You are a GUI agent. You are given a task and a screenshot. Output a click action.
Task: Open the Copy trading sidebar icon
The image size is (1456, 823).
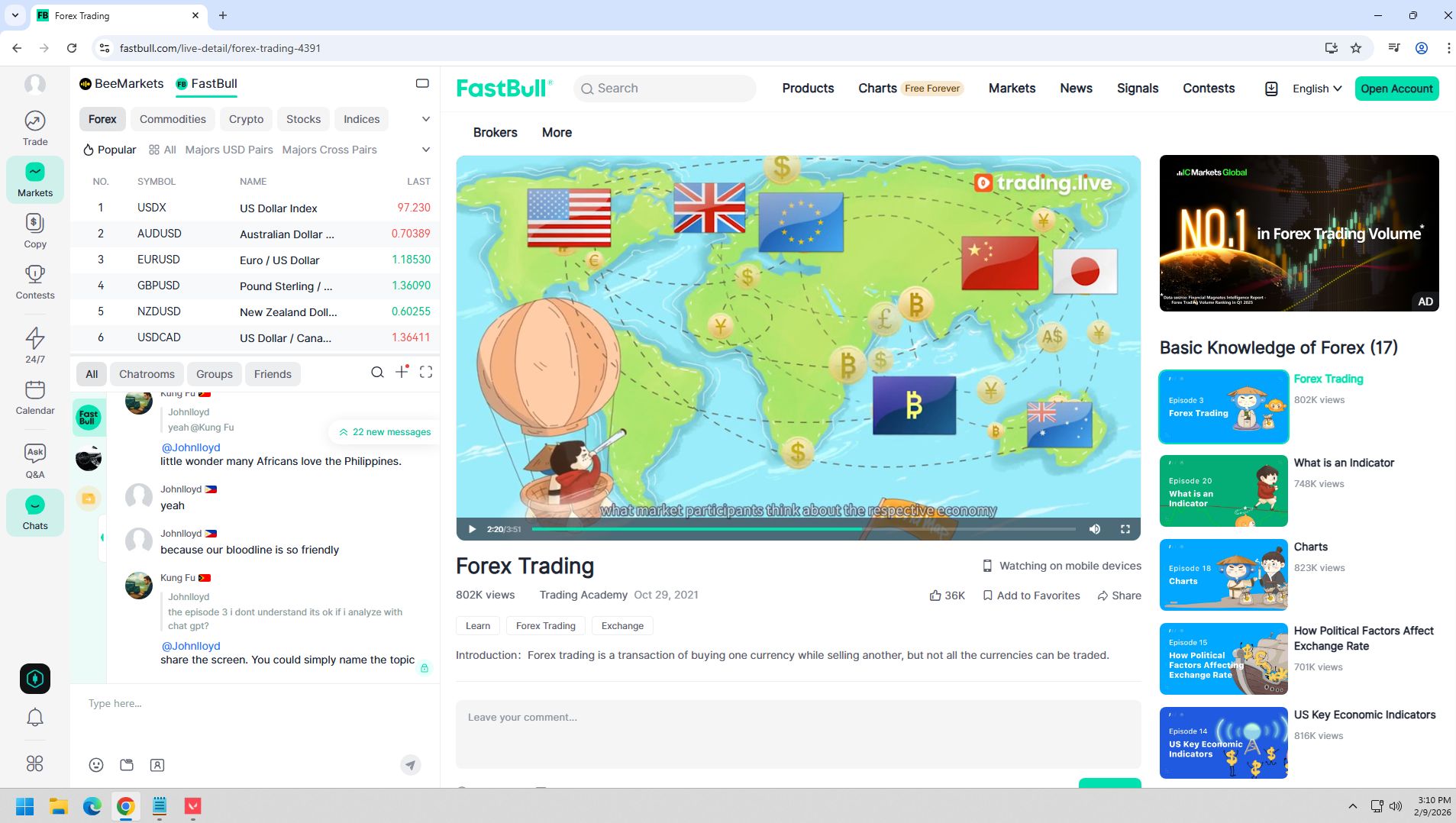[x=35, y=231]
